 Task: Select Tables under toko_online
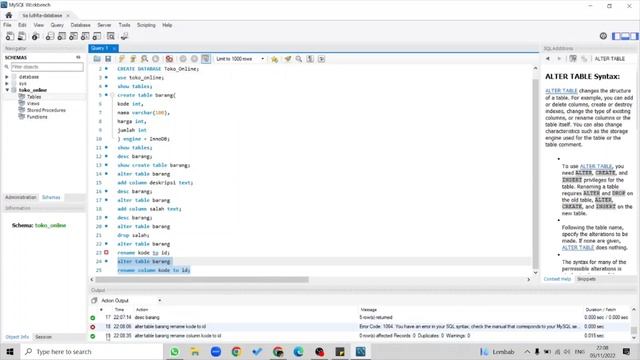[34, 97]
